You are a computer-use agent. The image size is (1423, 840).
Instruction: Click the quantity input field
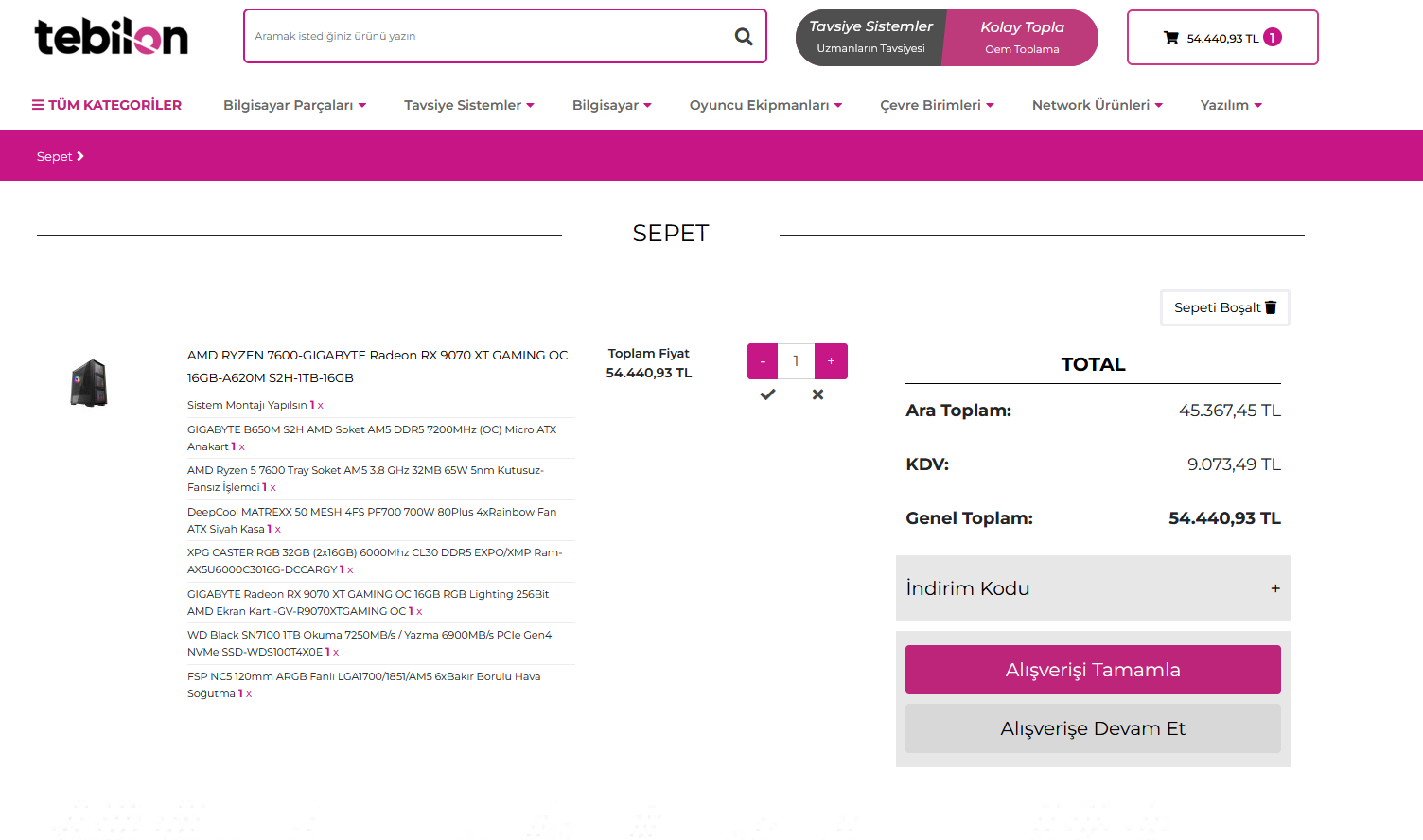[796, 361]
